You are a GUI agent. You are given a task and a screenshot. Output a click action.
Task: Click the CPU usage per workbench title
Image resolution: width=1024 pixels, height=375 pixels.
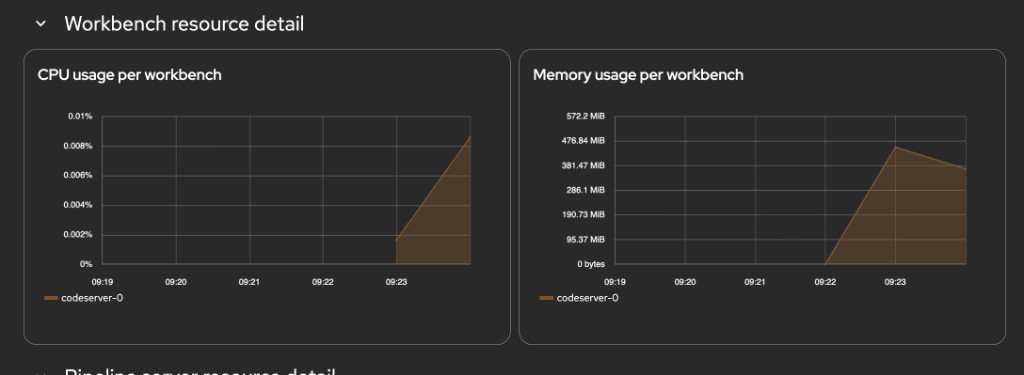click(129, 75)
